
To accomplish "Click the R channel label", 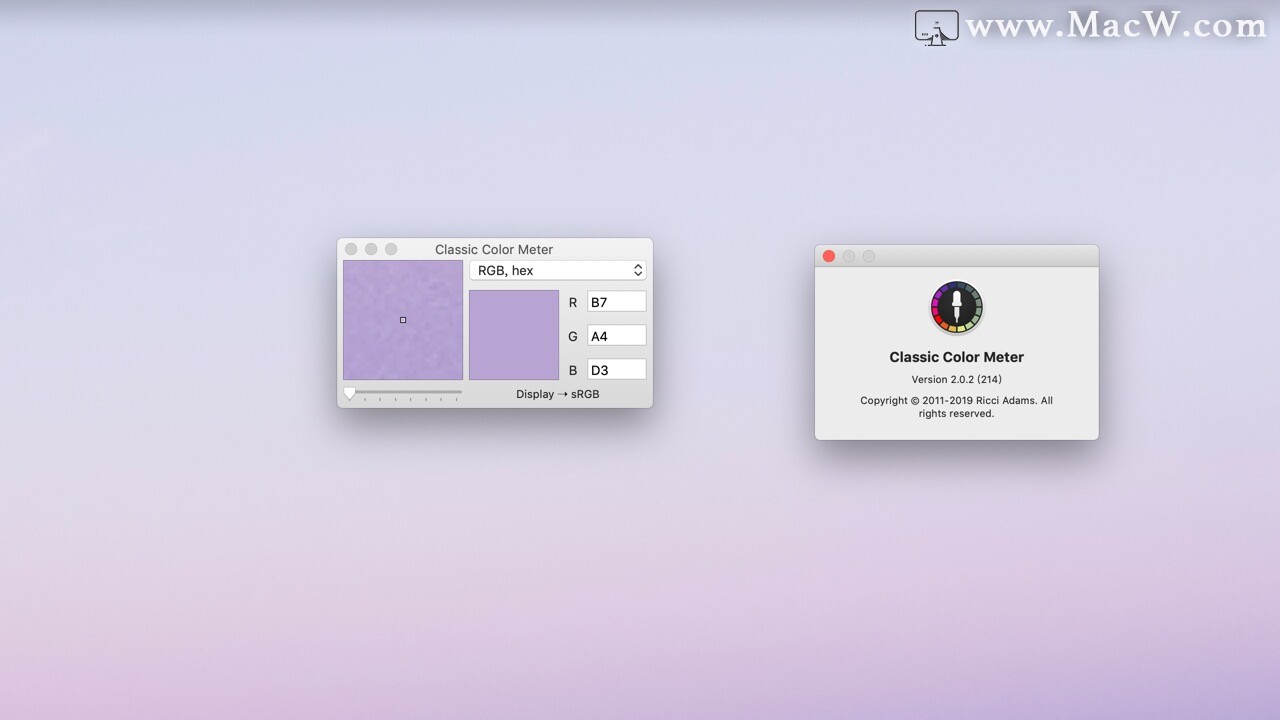I will click(x=573, y=302).
